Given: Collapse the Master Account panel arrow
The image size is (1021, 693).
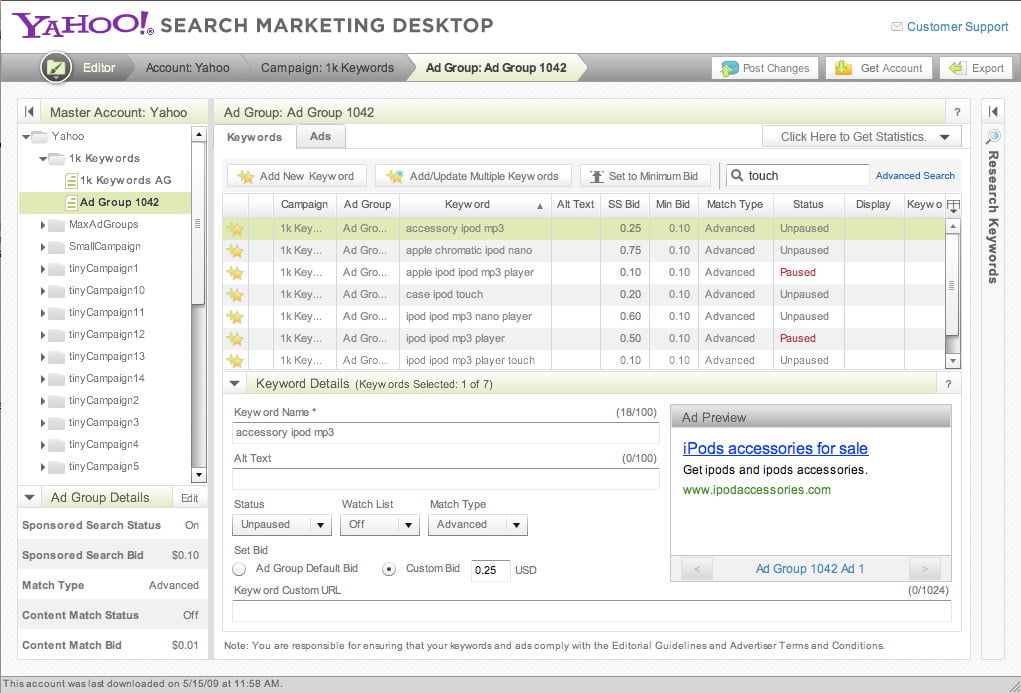Looking at the screenshot, I should point(30,112).
